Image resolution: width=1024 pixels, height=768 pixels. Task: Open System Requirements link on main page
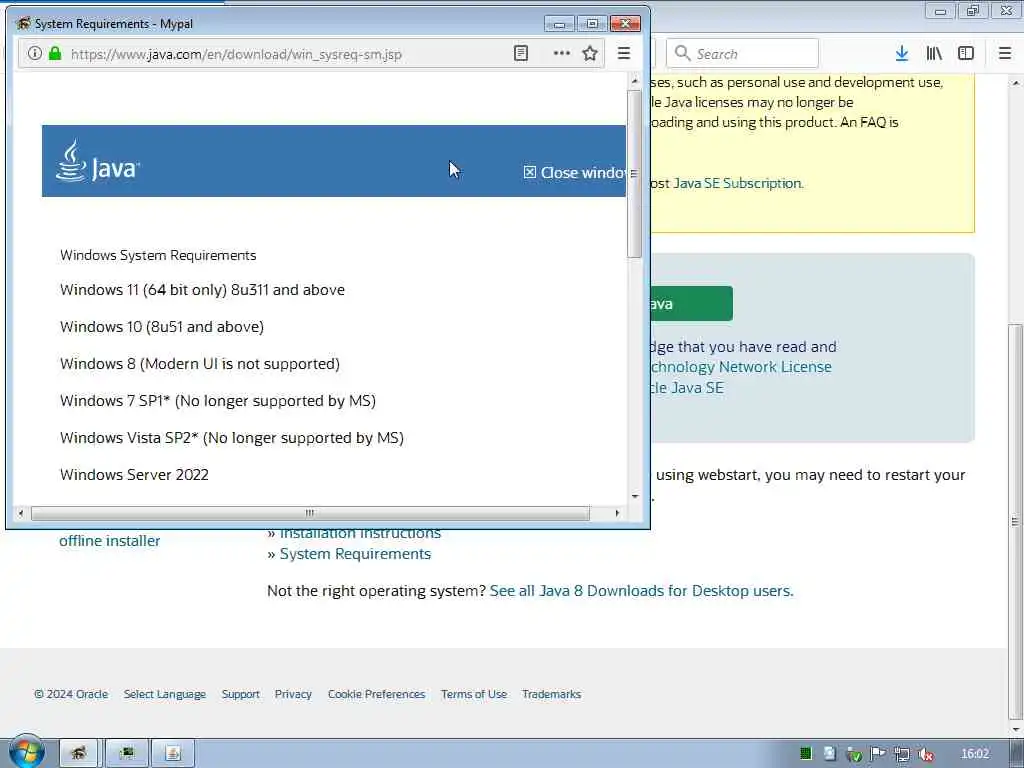[x=355, y=554]
